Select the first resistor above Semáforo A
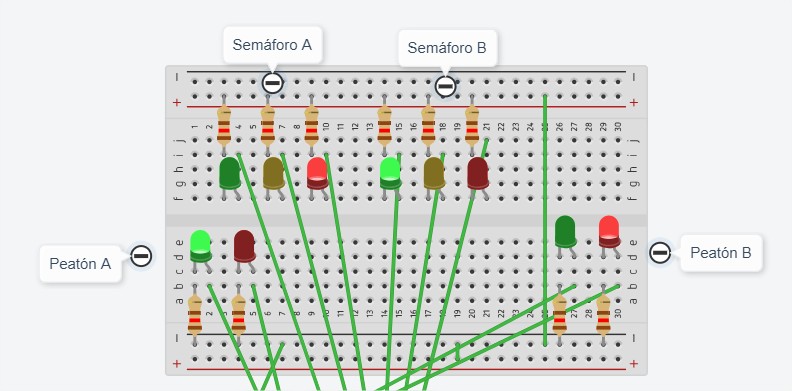The image size is (792, 391). 224,126
